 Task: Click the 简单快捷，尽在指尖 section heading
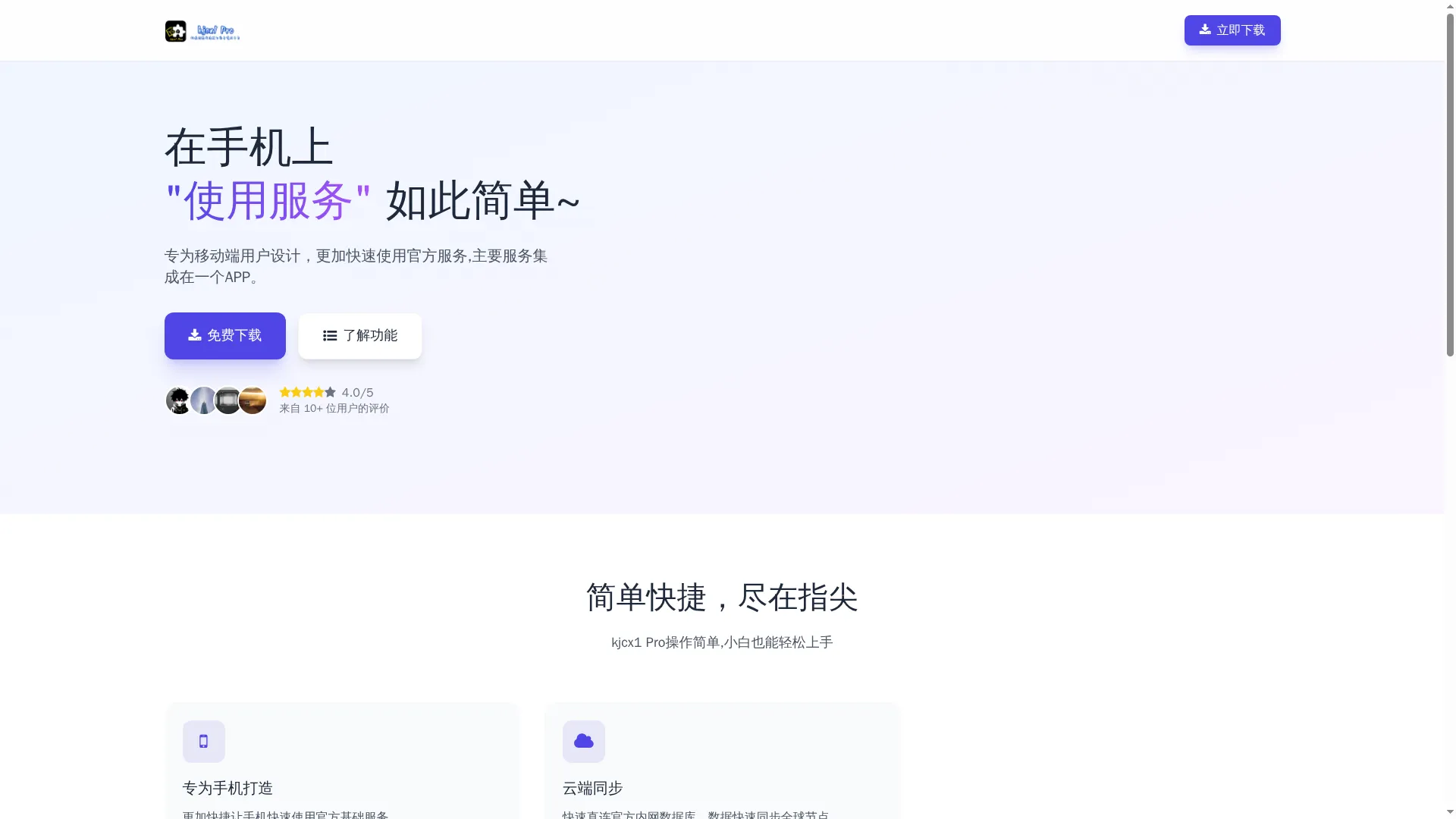tap(721, 598)
